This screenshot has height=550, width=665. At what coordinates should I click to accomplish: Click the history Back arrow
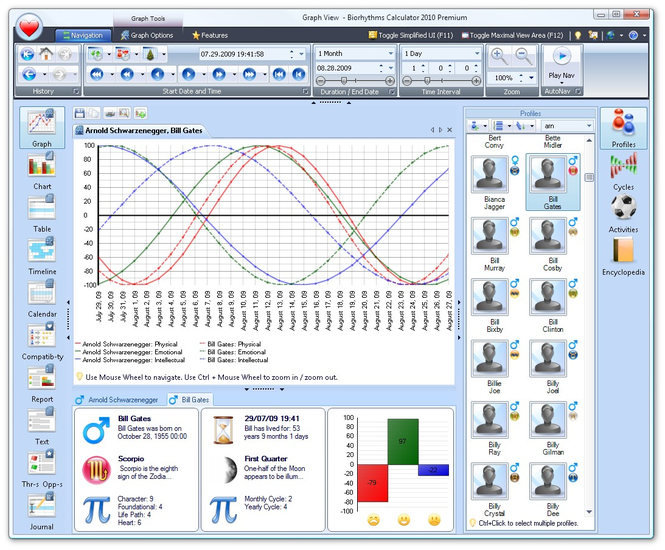pyautogui.click(x=29, y=75)
